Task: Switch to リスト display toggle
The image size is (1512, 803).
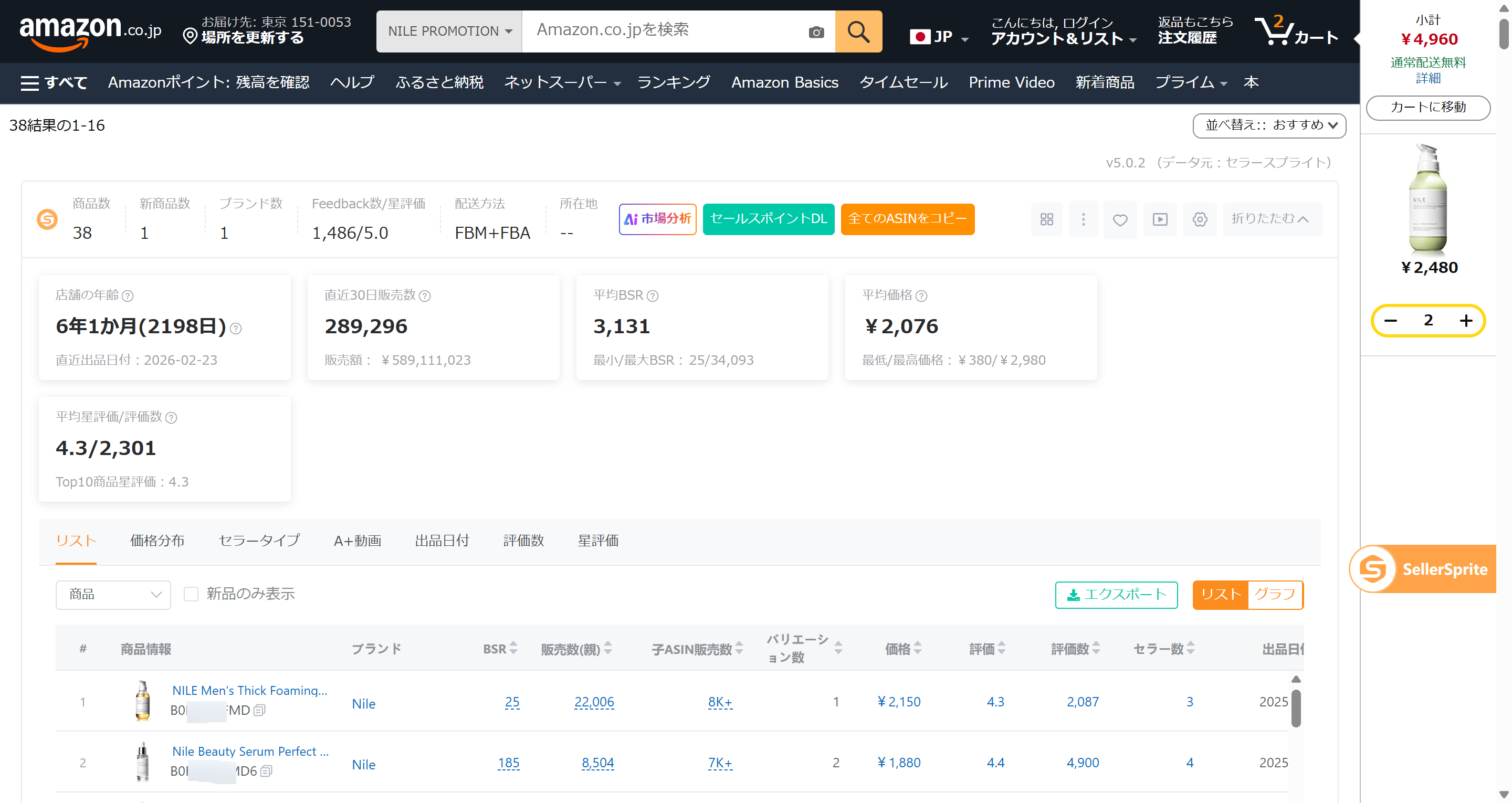Action: 1220,595
